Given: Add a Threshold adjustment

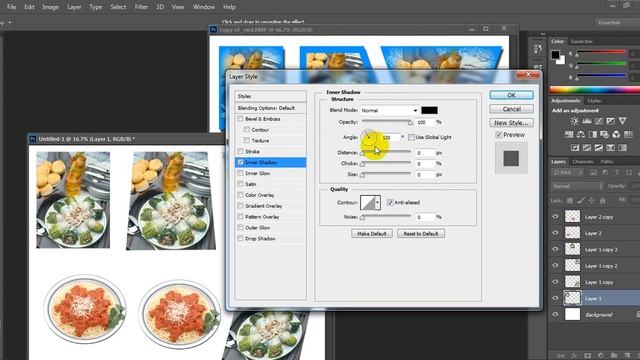Looking at the screenshot, I should point(598,147).
